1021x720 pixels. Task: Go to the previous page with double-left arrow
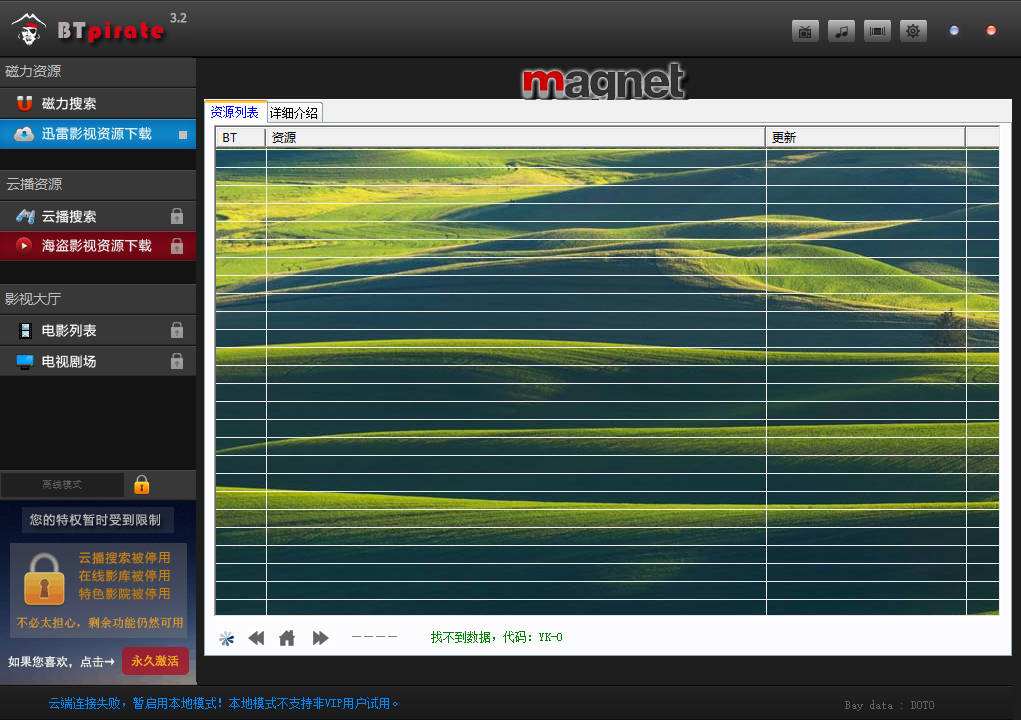[x=256, y=638]
